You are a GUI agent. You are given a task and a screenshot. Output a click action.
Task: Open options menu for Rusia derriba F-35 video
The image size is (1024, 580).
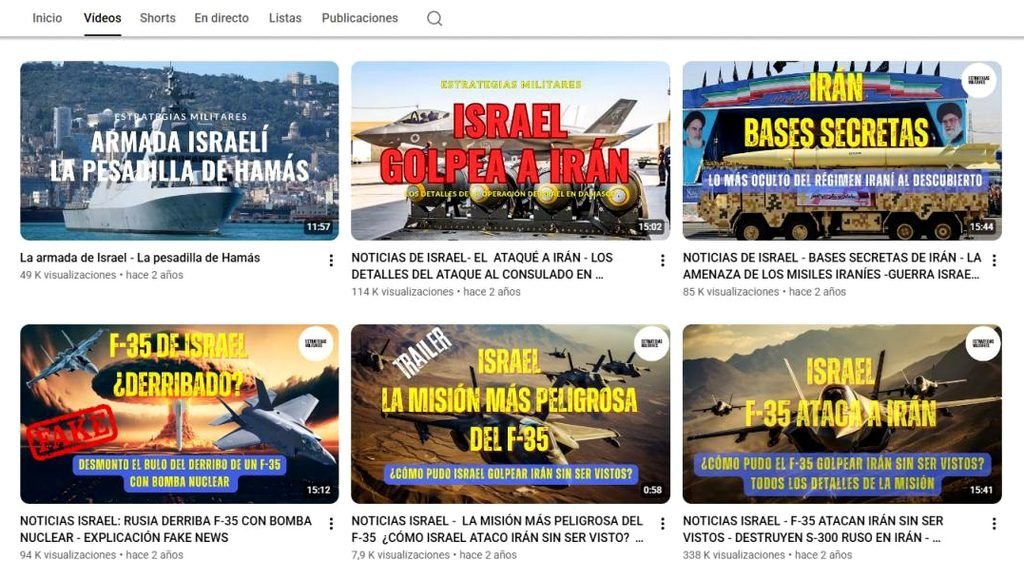click(x=331, y=524)
